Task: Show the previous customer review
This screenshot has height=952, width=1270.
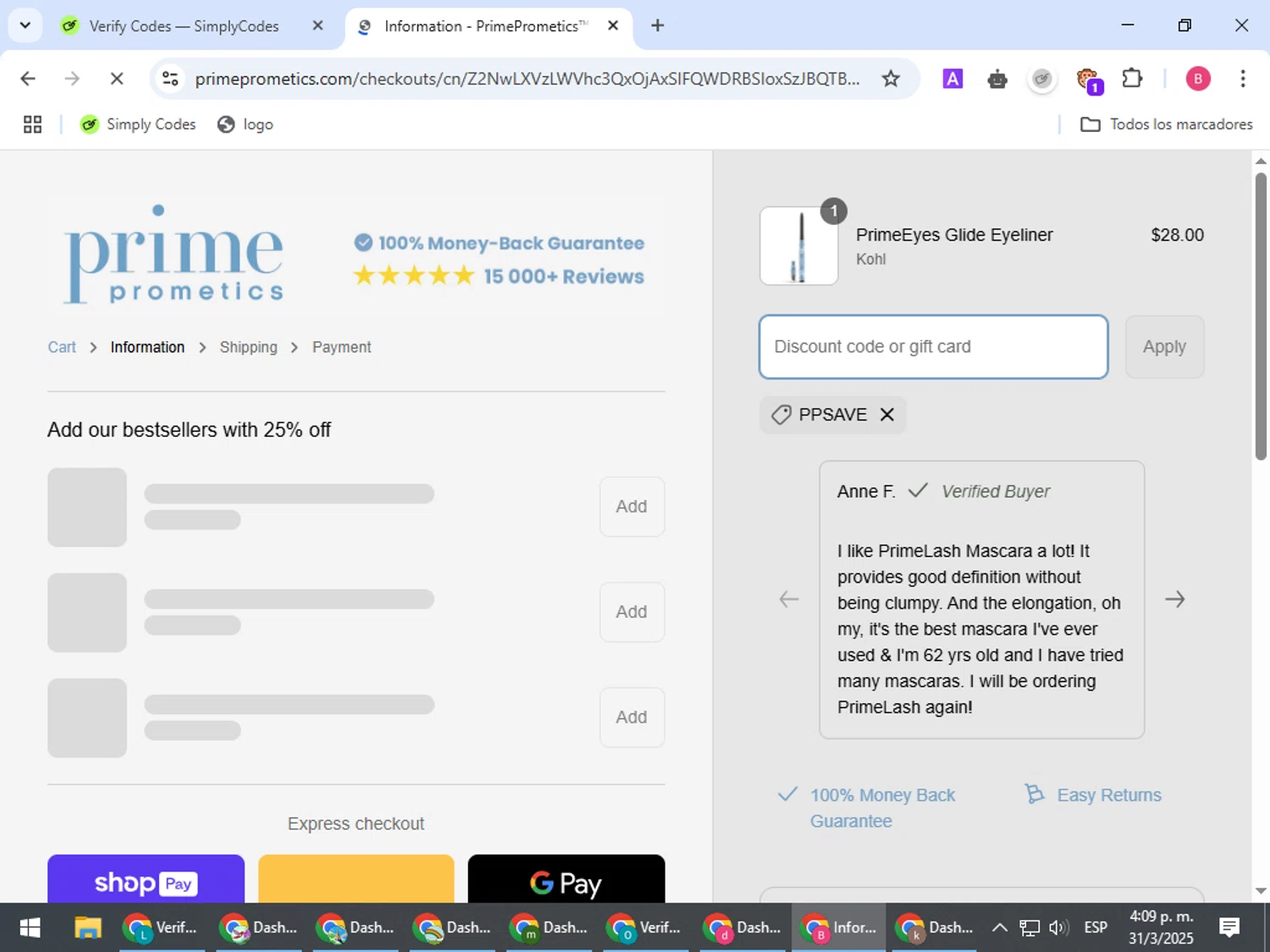Action: click(788, 599)
